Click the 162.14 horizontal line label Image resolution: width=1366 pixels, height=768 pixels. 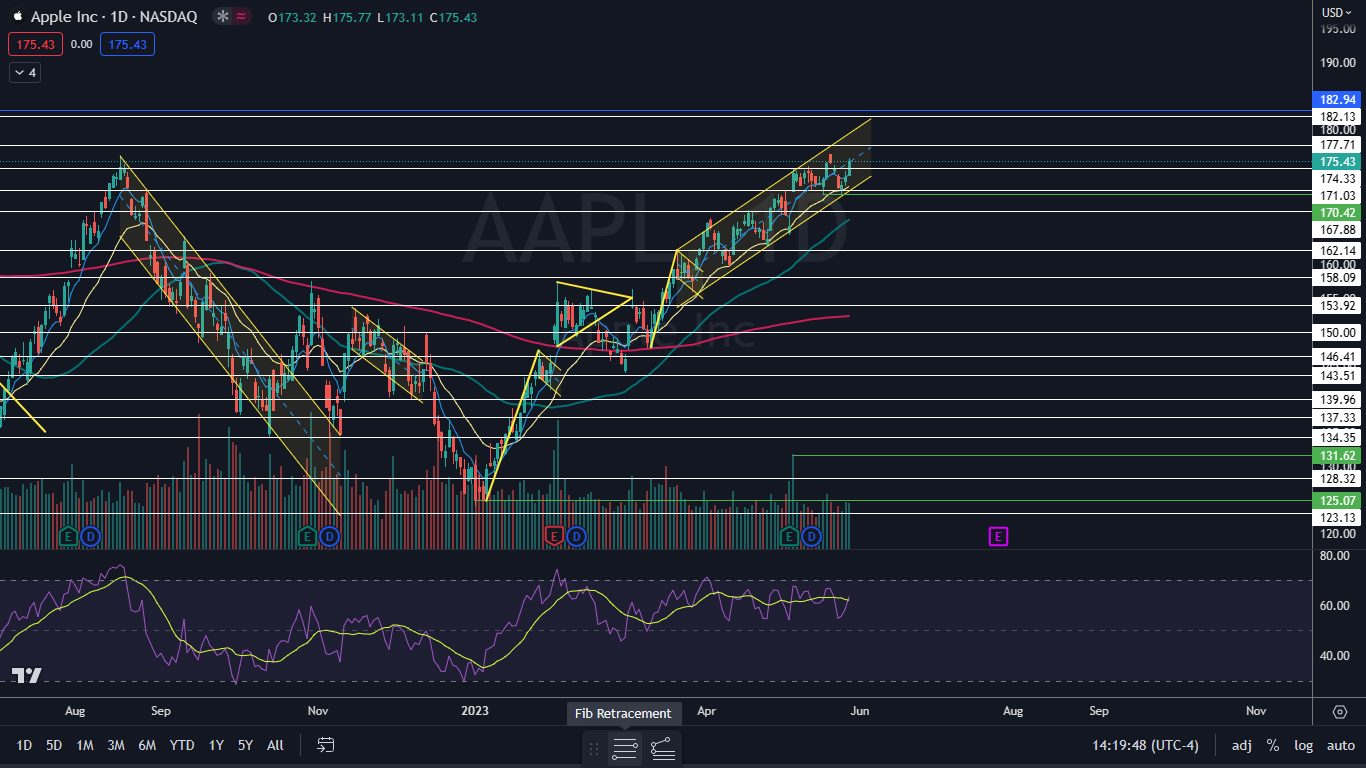click(1338, 250)
